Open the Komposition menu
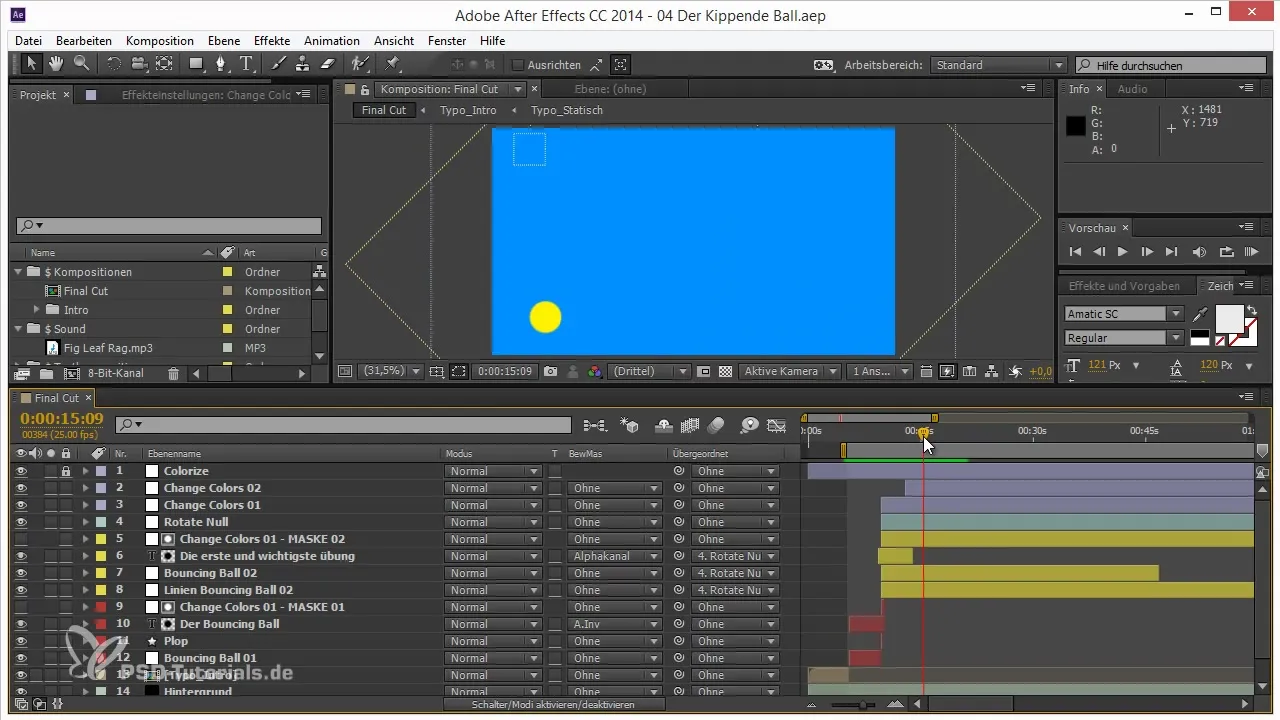Image resolution: width=1280 pixels, height=720 pixels. point(160,41)
